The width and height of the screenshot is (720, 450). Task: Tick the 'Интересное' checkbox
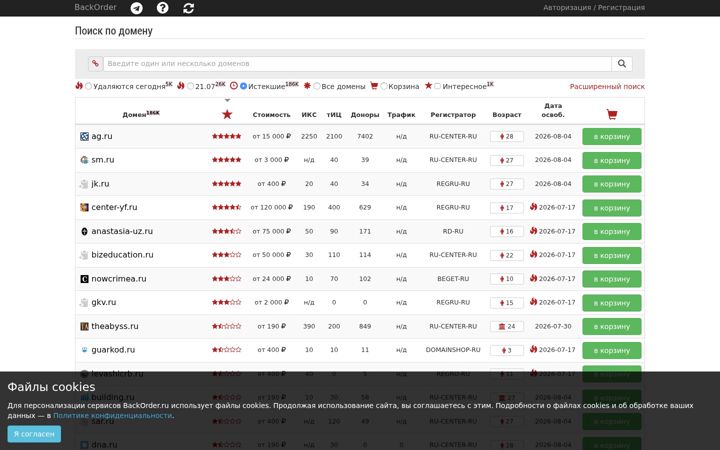438,86
